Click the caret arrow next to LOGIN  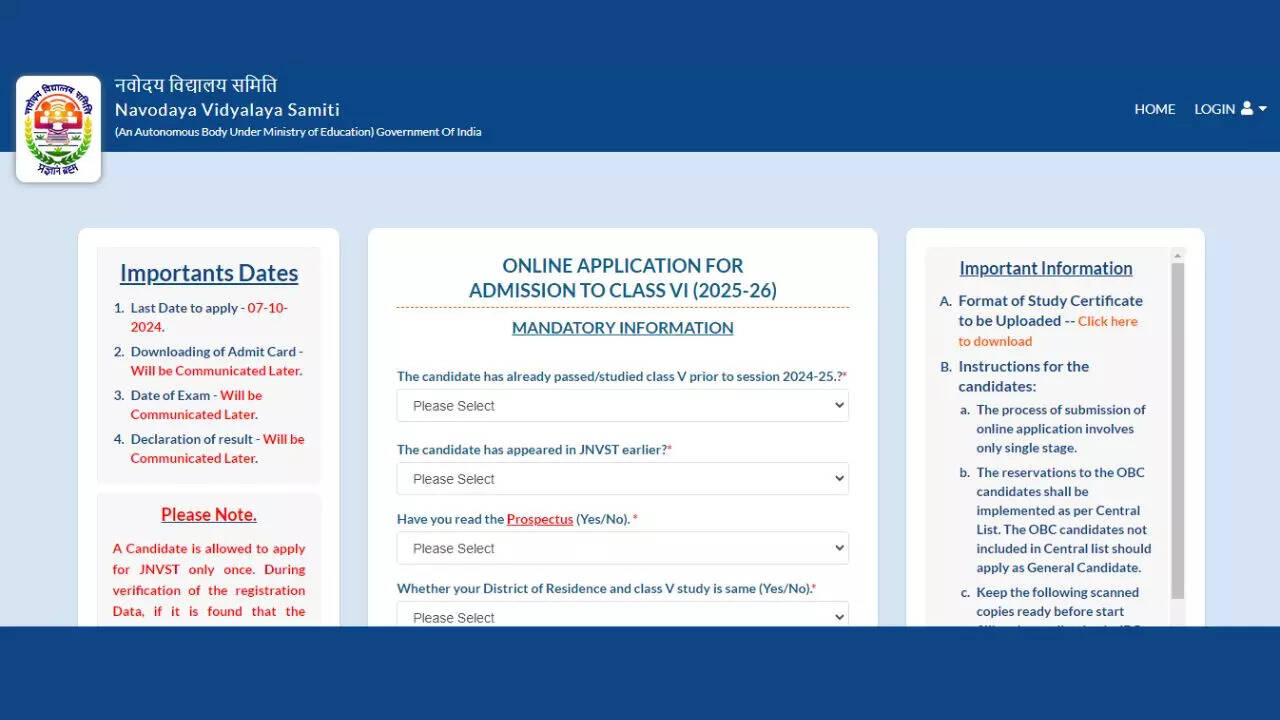[1263, 109]
